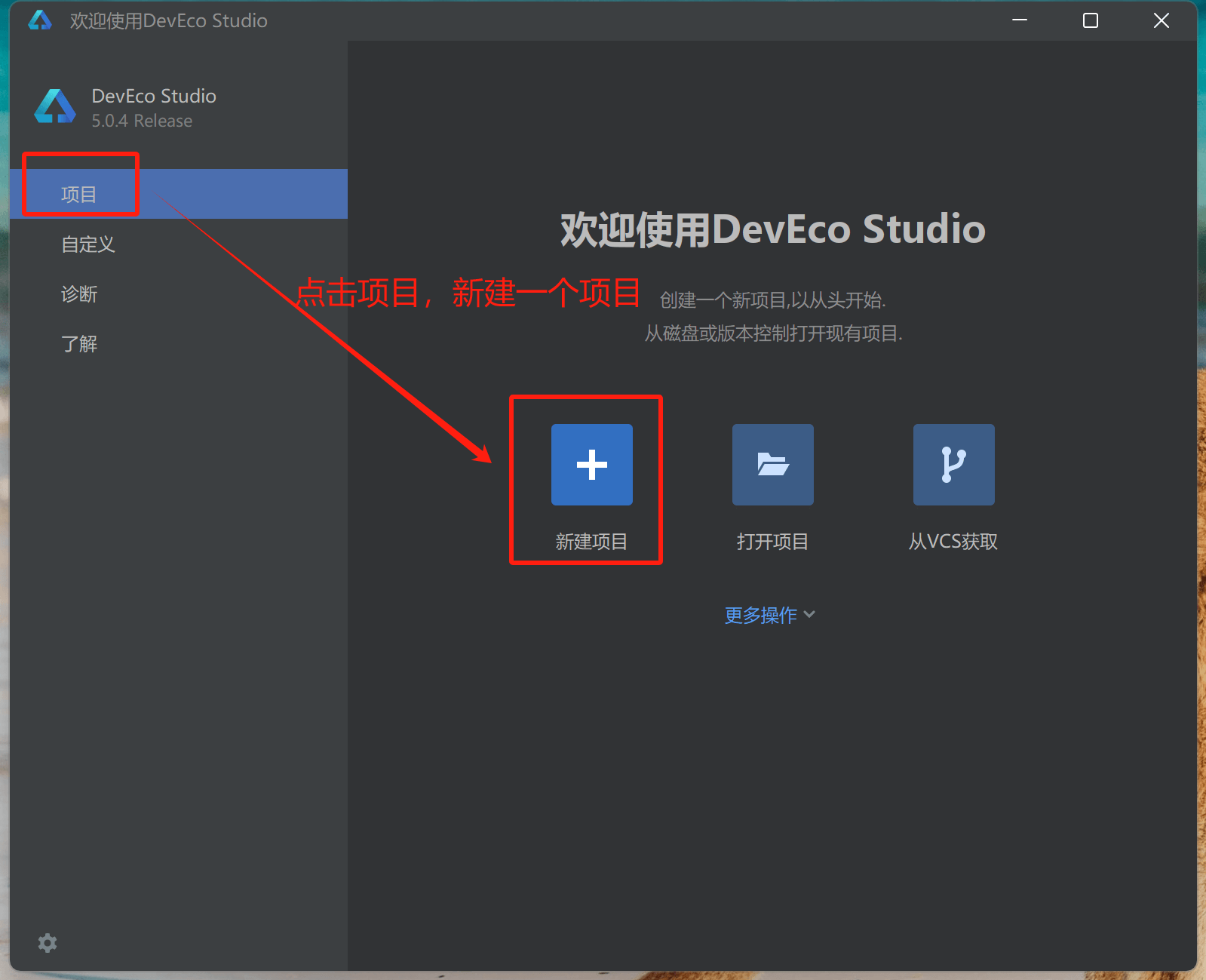
Task: Close the DevEco Studio welcome window
Action: coord(1162,20)
